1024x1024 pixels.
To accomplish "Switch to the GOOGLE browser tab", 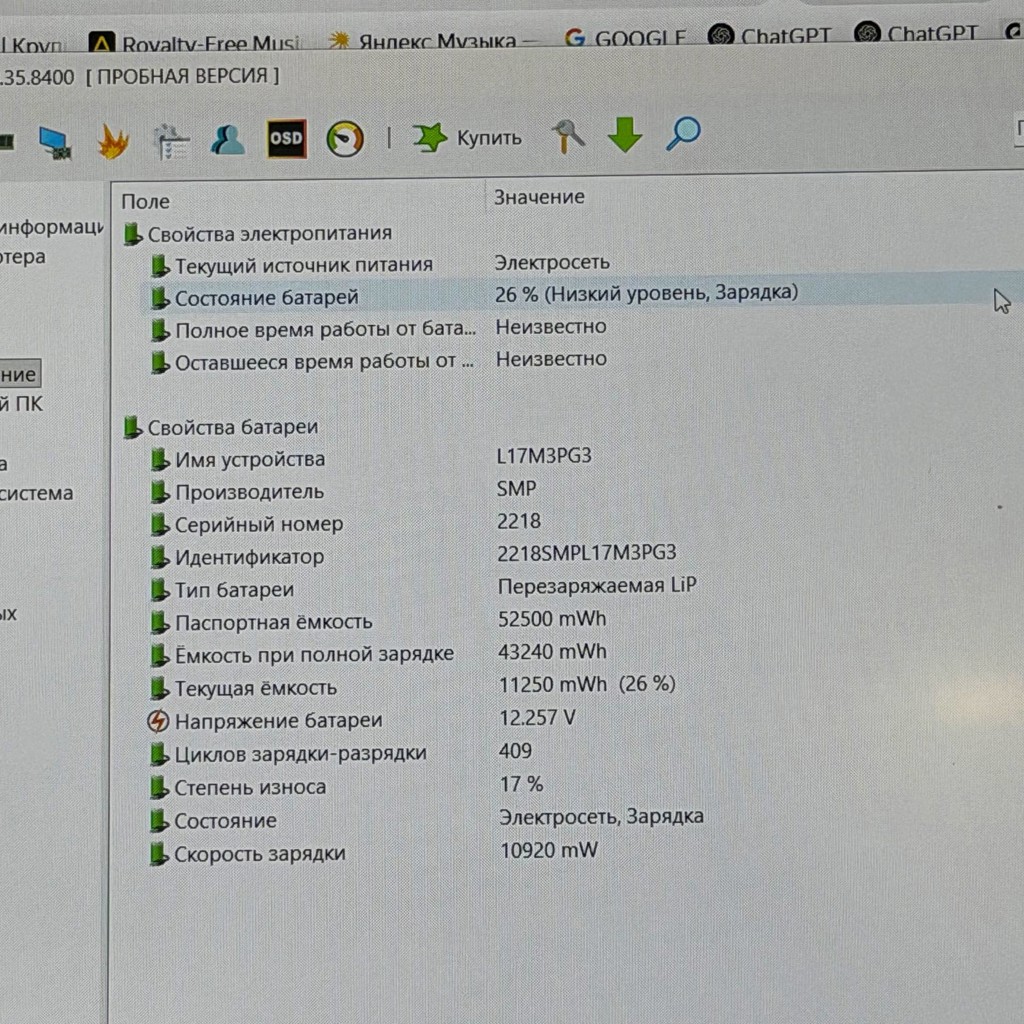I will click(626, 38).
